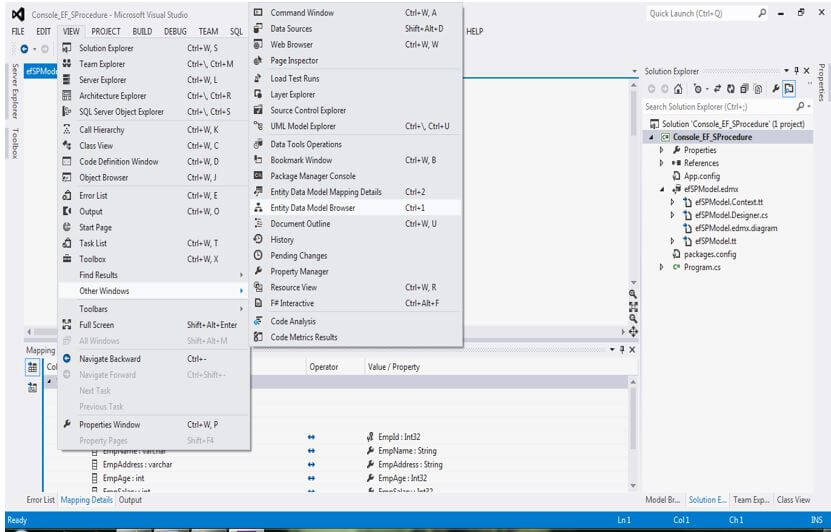831x532 pixels.
Task: Switch to the Output tab at the bottom
Action: (130, 500)
